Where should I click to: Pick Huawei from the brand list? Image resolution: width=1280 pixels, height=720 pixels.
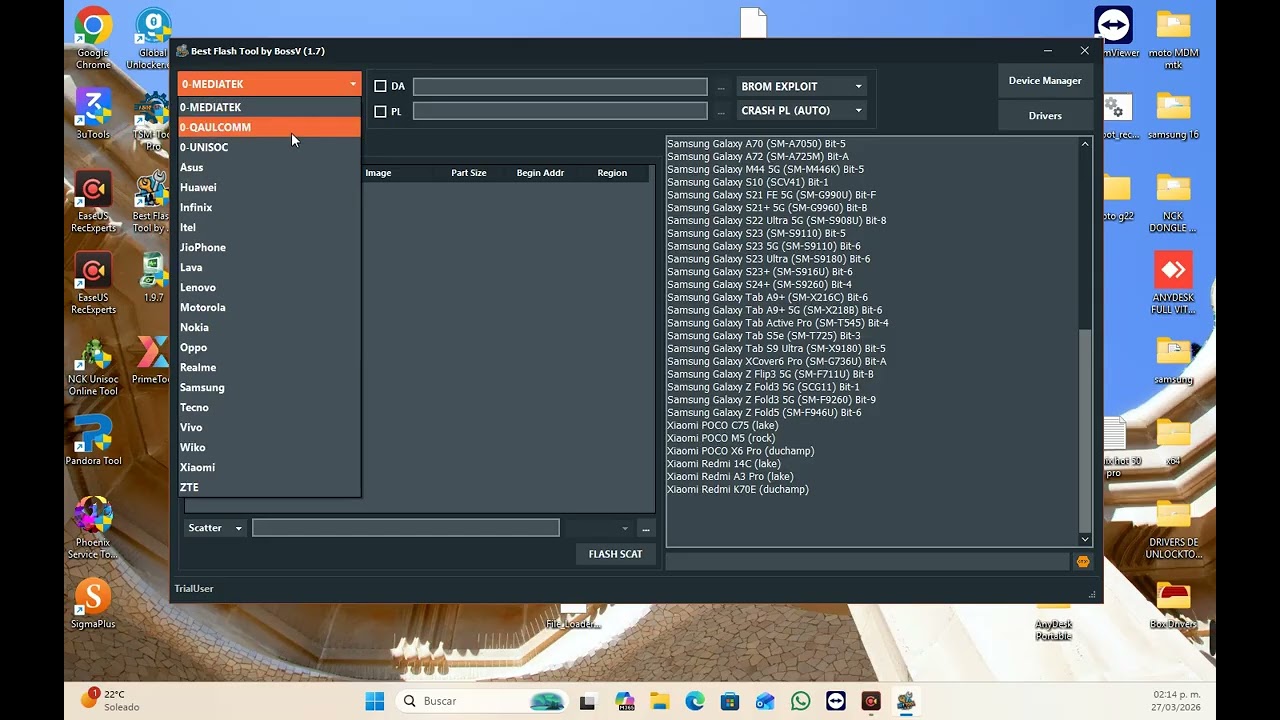[269, 187]
